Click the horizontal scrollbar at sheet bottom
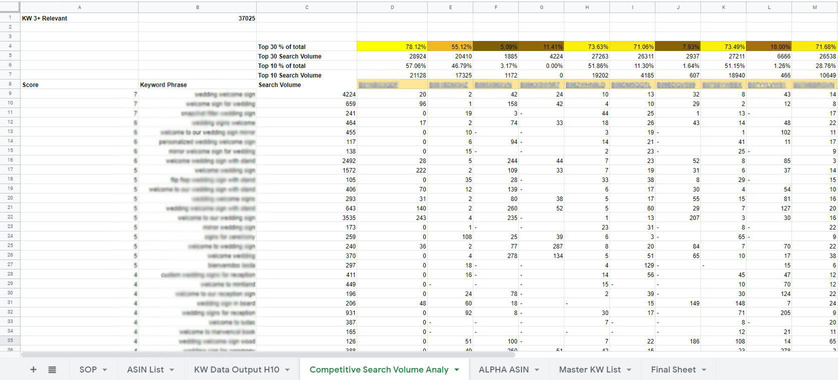This screenshot has height=380, width=838. 268,354
